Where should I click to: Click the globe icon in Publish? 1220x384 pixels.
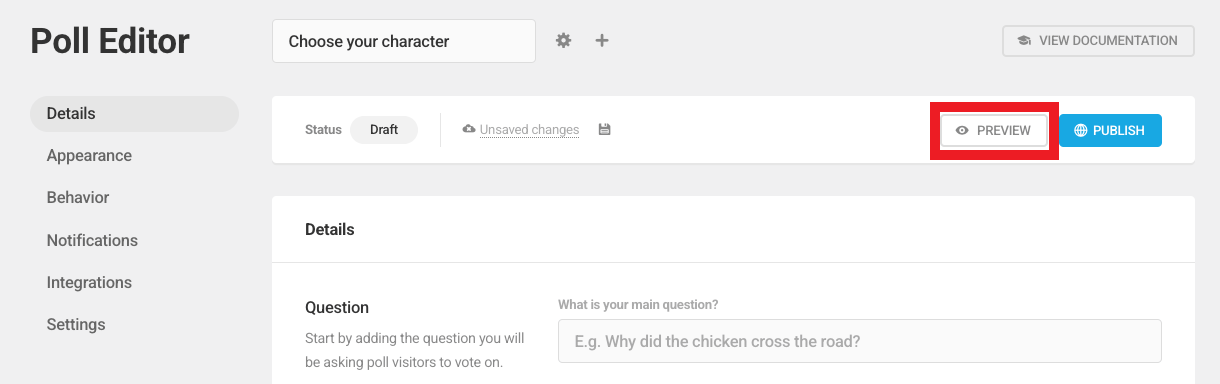(1080, 131)
